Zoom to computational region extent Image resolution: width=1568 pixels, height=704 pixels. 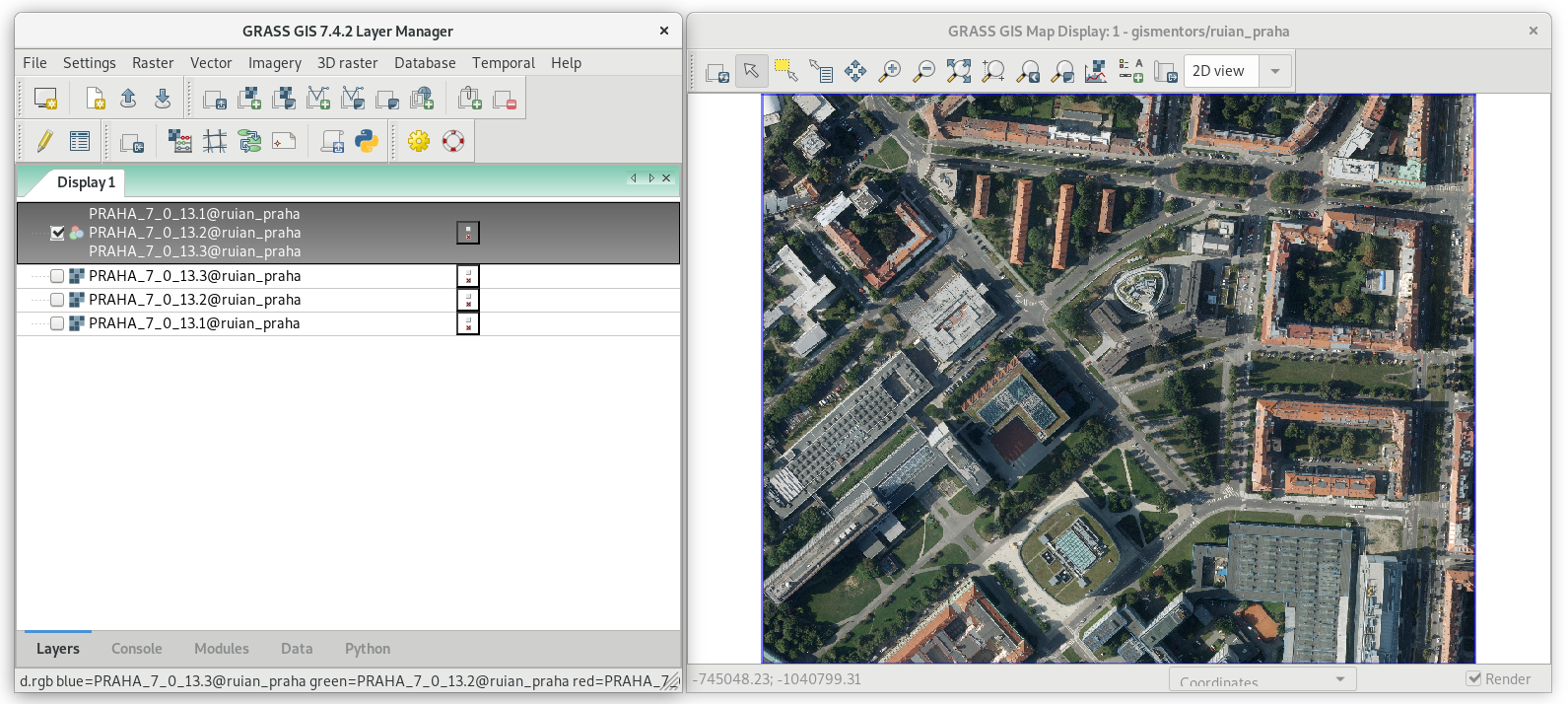(x=993, y=71)
